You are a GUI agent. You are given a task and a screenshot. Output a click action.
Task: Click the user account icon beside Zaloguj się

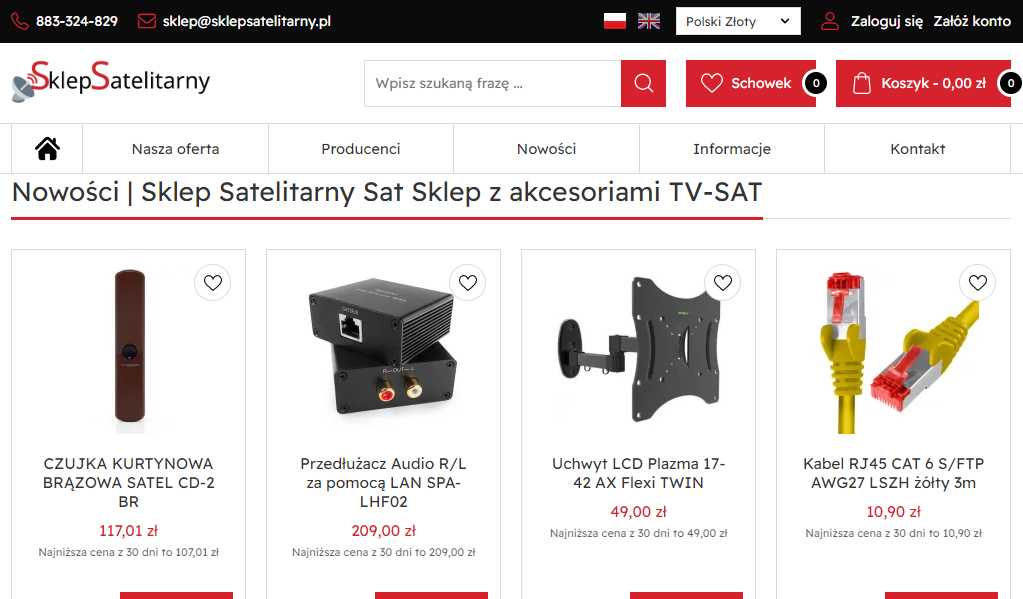coord(830,21)
